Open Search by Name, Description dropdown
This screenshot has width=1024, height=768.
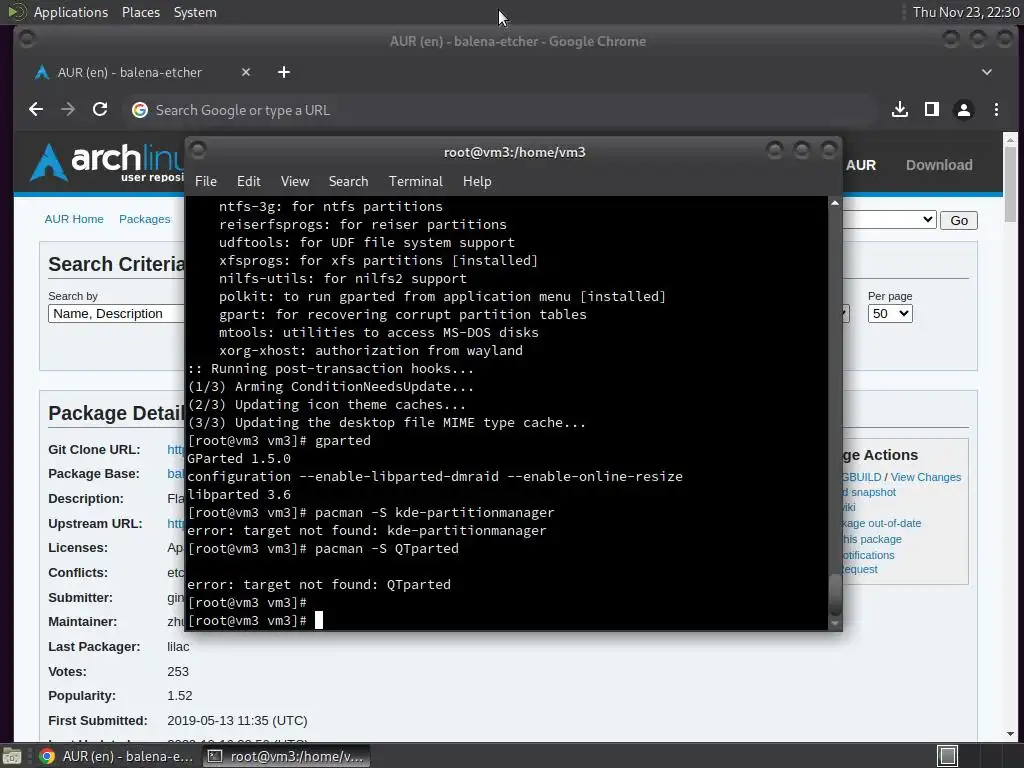[116, 313]
